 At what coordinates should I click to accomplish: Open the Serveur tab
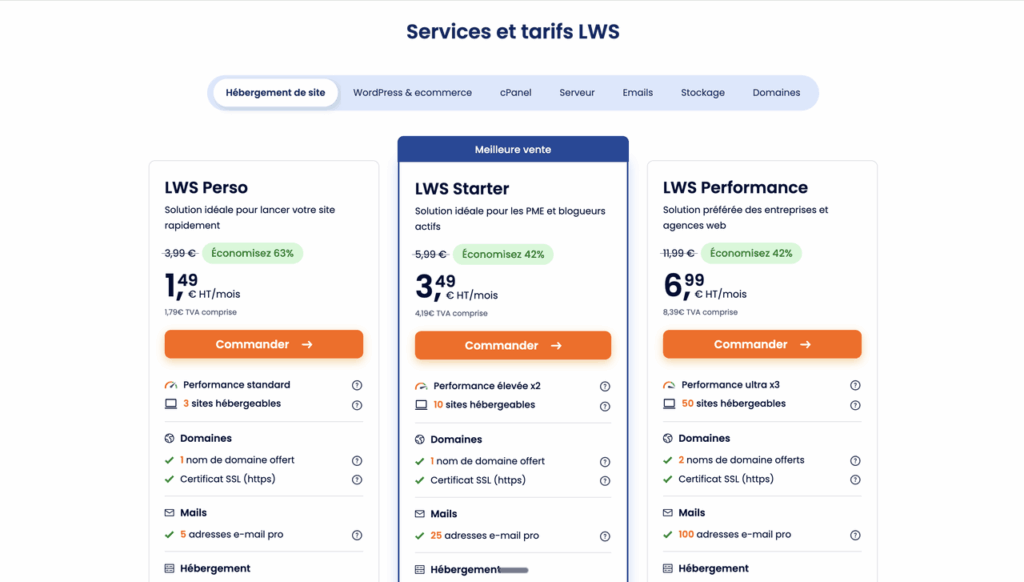tap(577, 93)
